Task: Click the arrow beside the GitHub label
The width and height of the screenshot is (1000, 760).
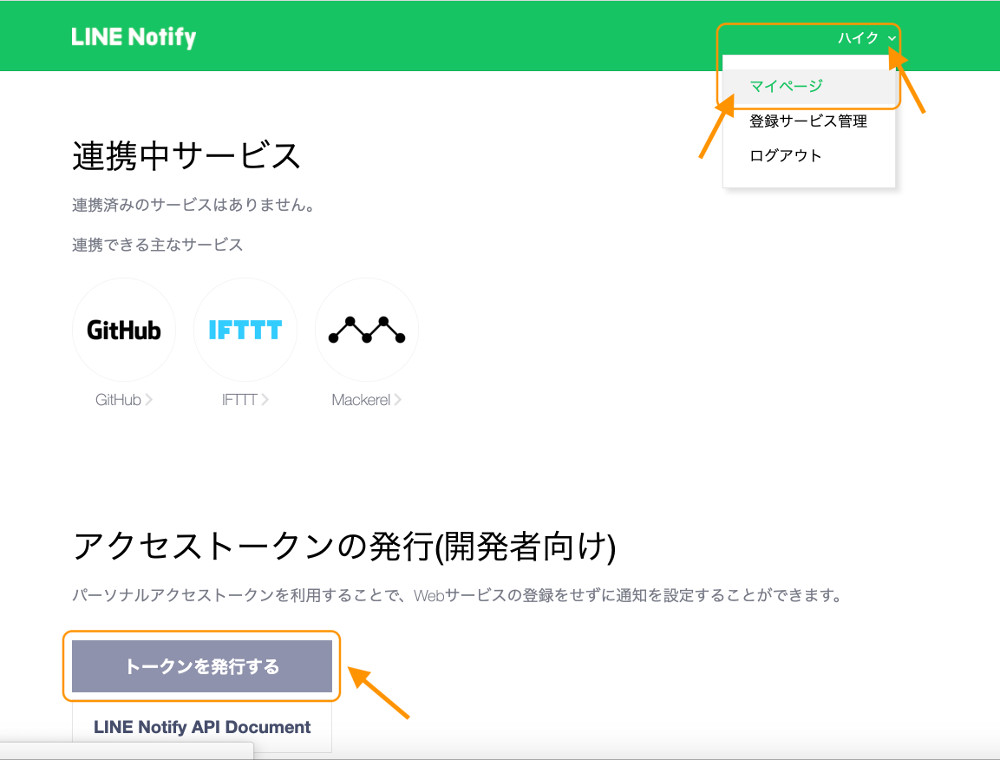Action: coord(149,400)
